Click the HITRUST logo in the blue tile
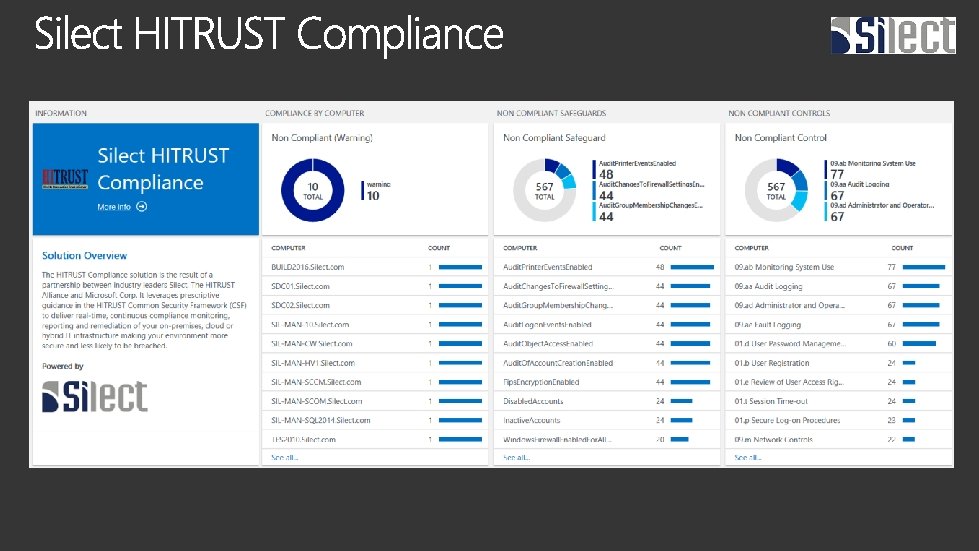The width and height of the screenshot is (979, 551). [65, 178]
